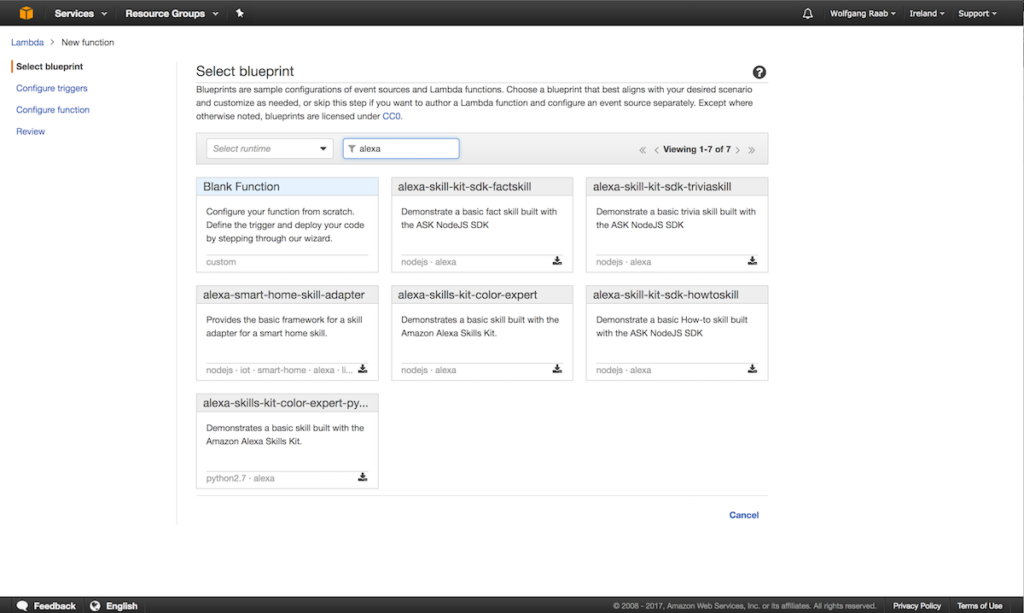
Task: Click the Cancel link
Action: click(744, 514)
